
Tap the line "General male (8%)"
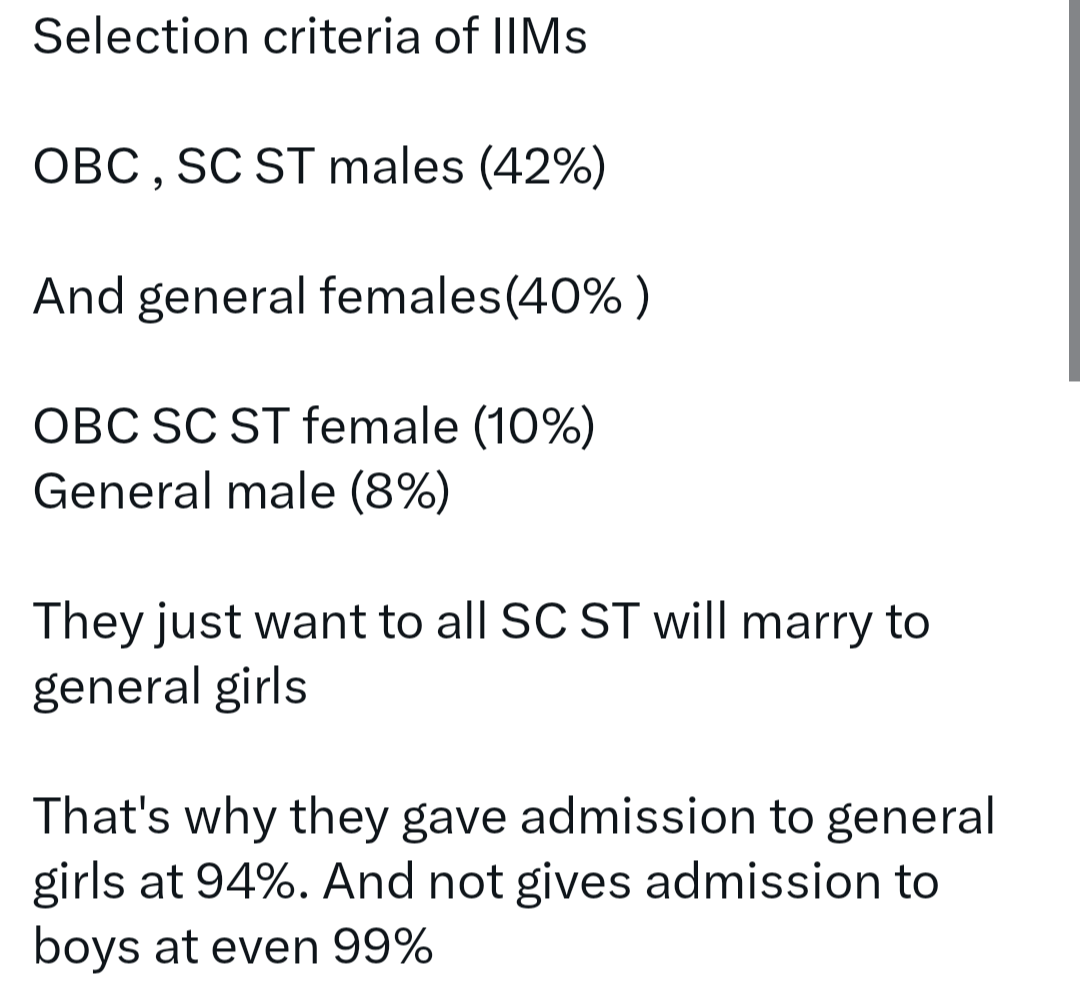click(242, 492)
